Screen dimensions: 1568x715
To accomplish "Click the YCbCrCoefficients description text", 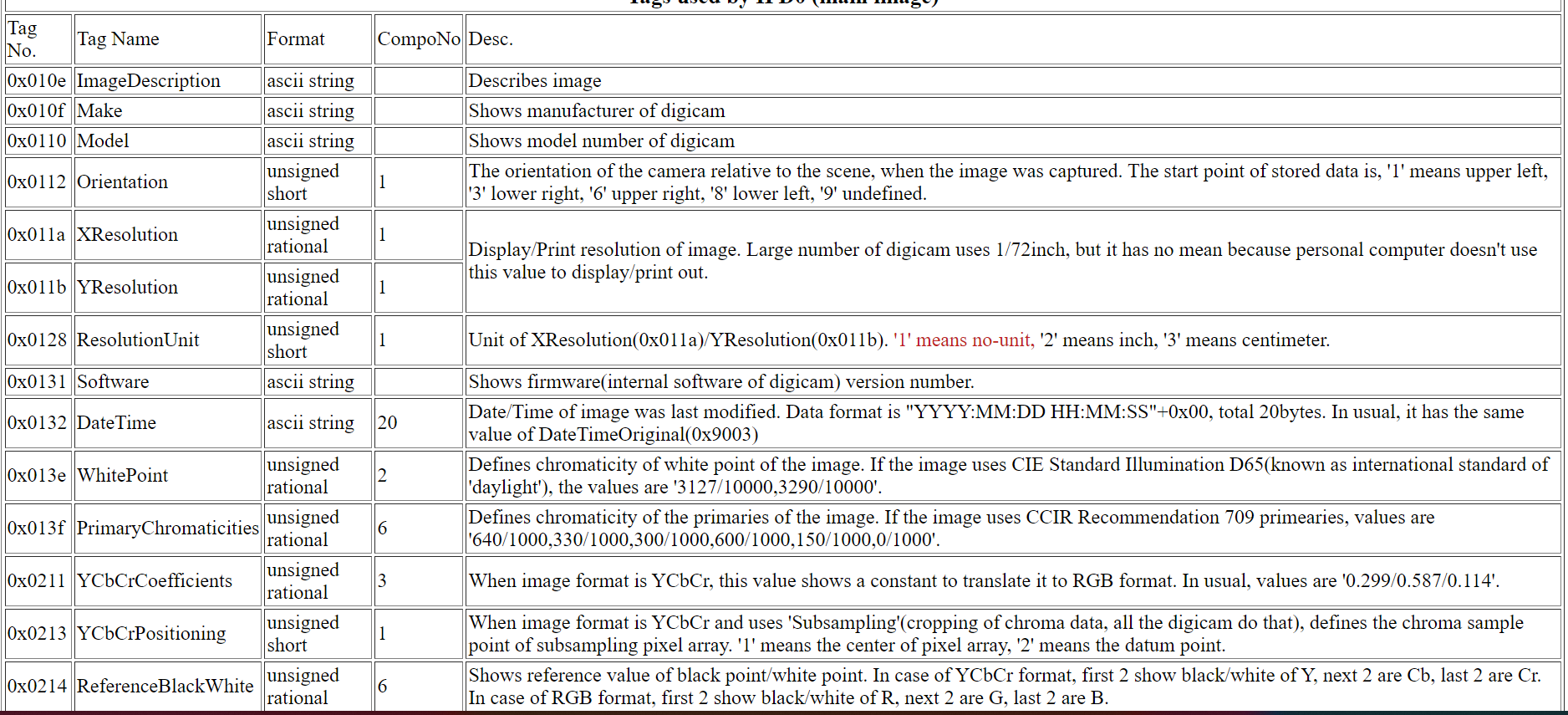I will pos(984,581).
